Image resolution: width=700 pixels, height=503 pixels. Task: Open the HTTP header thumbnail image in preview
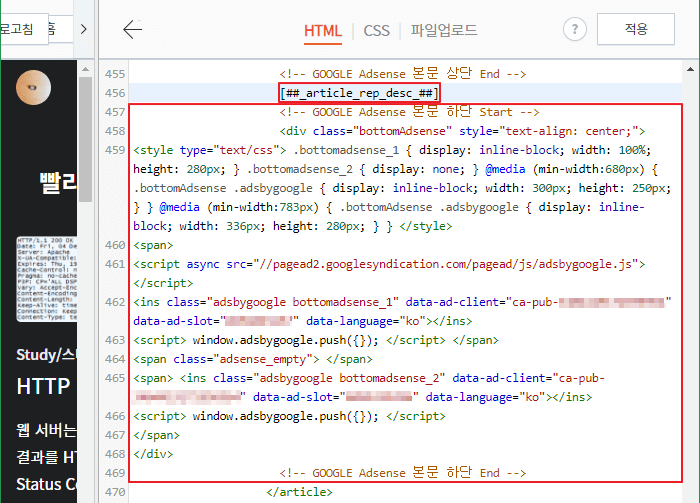pyautogui.click(x=46, y=279)
